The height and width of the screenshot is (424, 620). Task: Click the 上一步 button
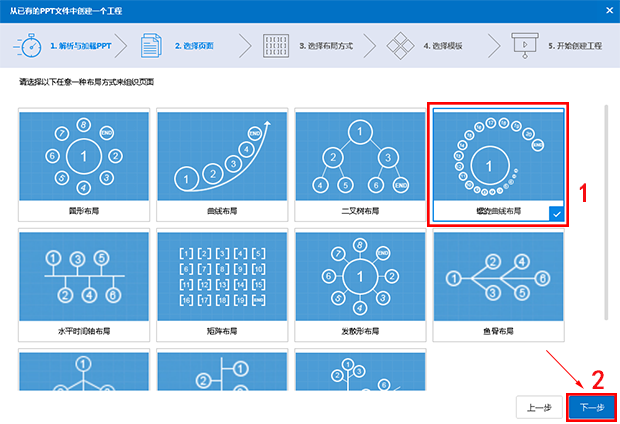click(539, 407)
